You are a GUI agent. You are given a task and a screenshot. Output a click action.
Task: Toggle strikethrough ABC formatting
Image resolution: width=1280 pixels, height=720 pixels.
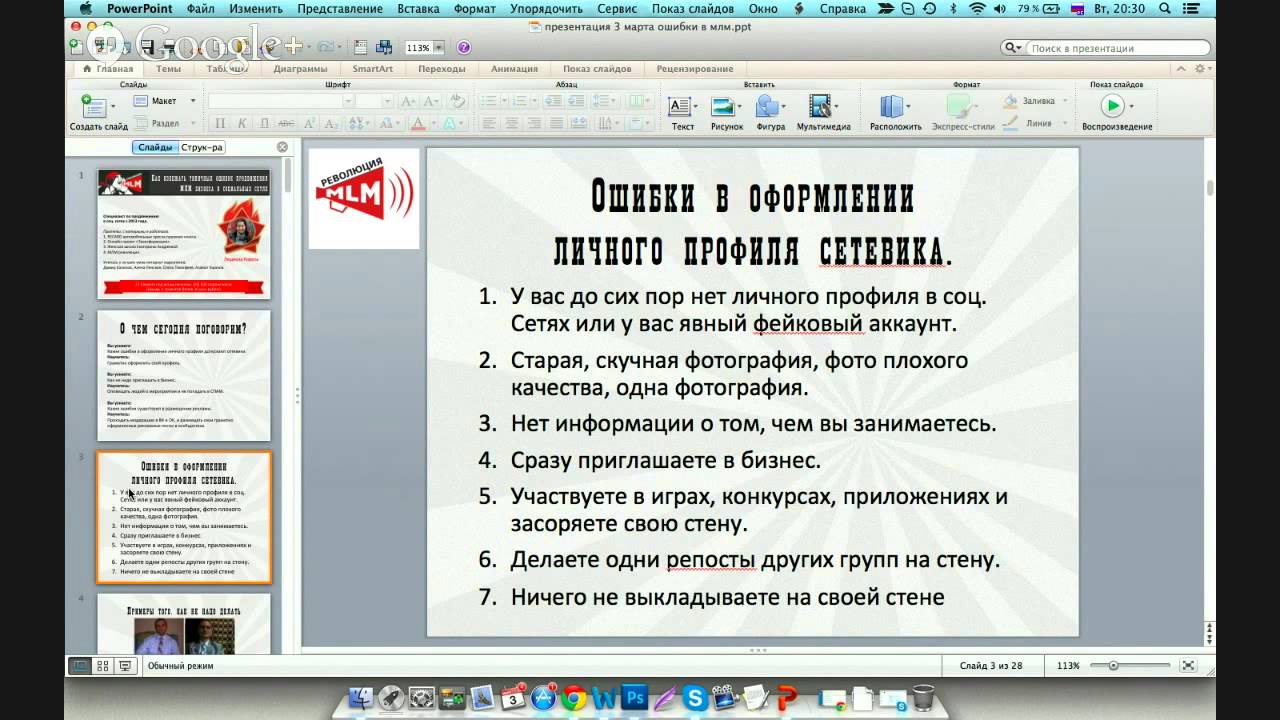286,124
